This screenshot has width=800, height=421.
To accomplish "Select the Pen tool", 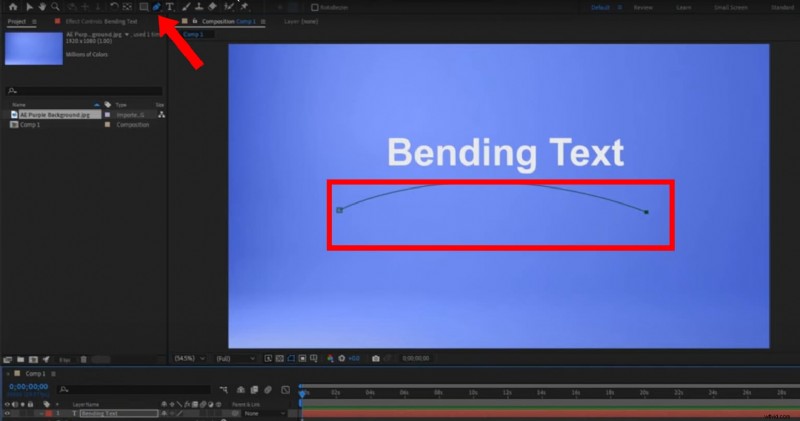I will coord(157,7).
